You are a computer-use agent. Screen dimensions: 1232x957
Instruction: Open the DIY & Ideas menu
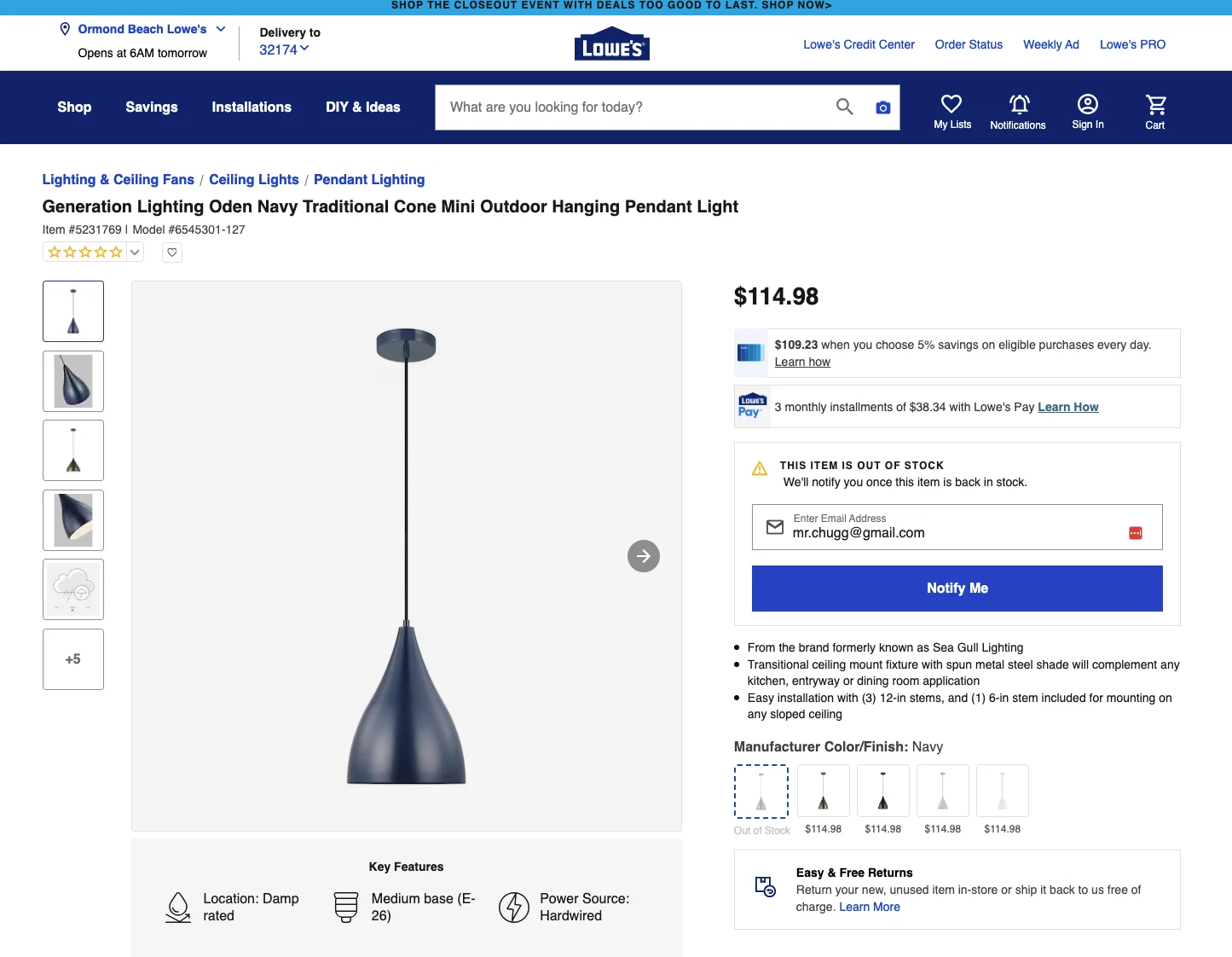point(362,107)
